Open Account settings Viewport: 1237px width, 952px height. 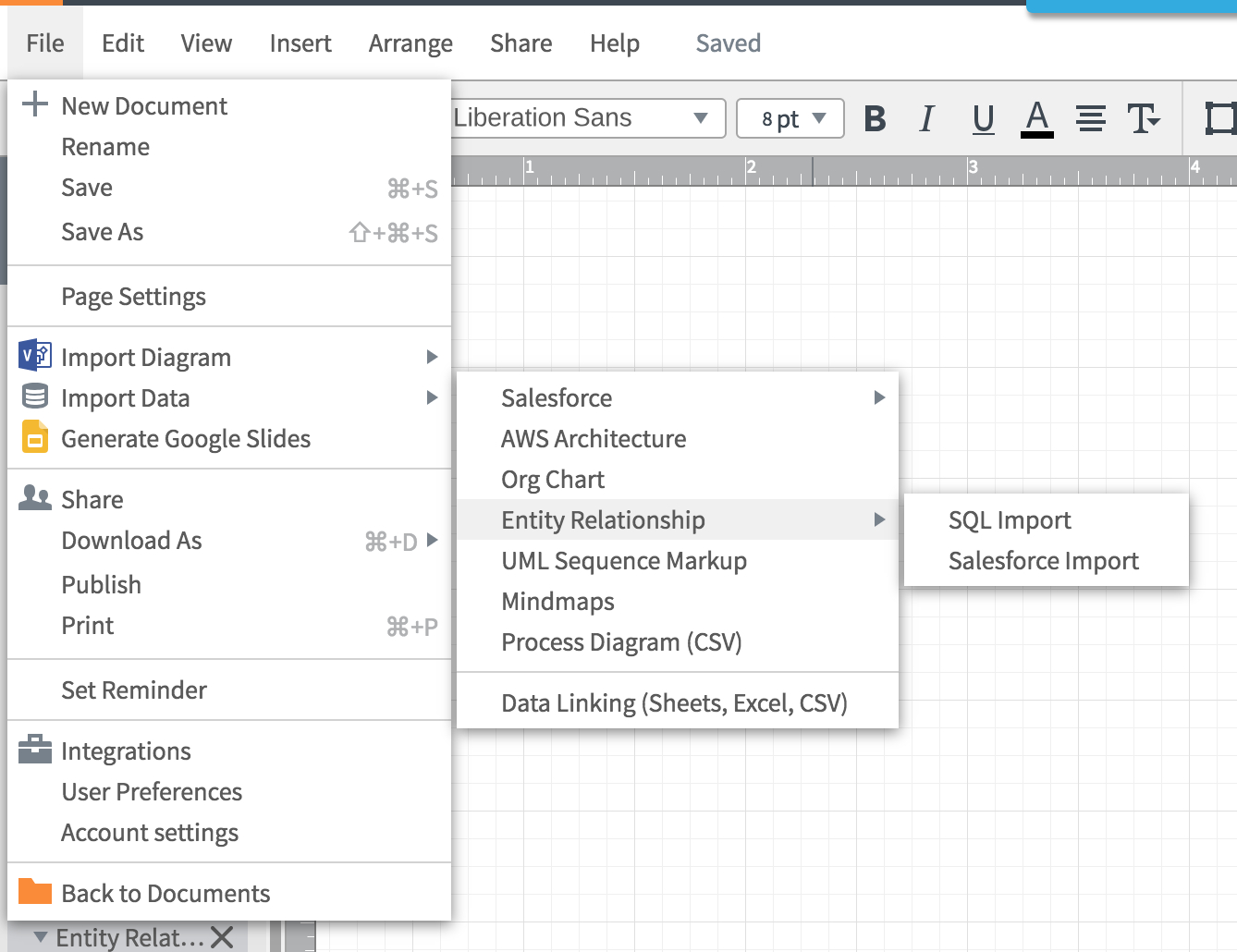(229, 833)
